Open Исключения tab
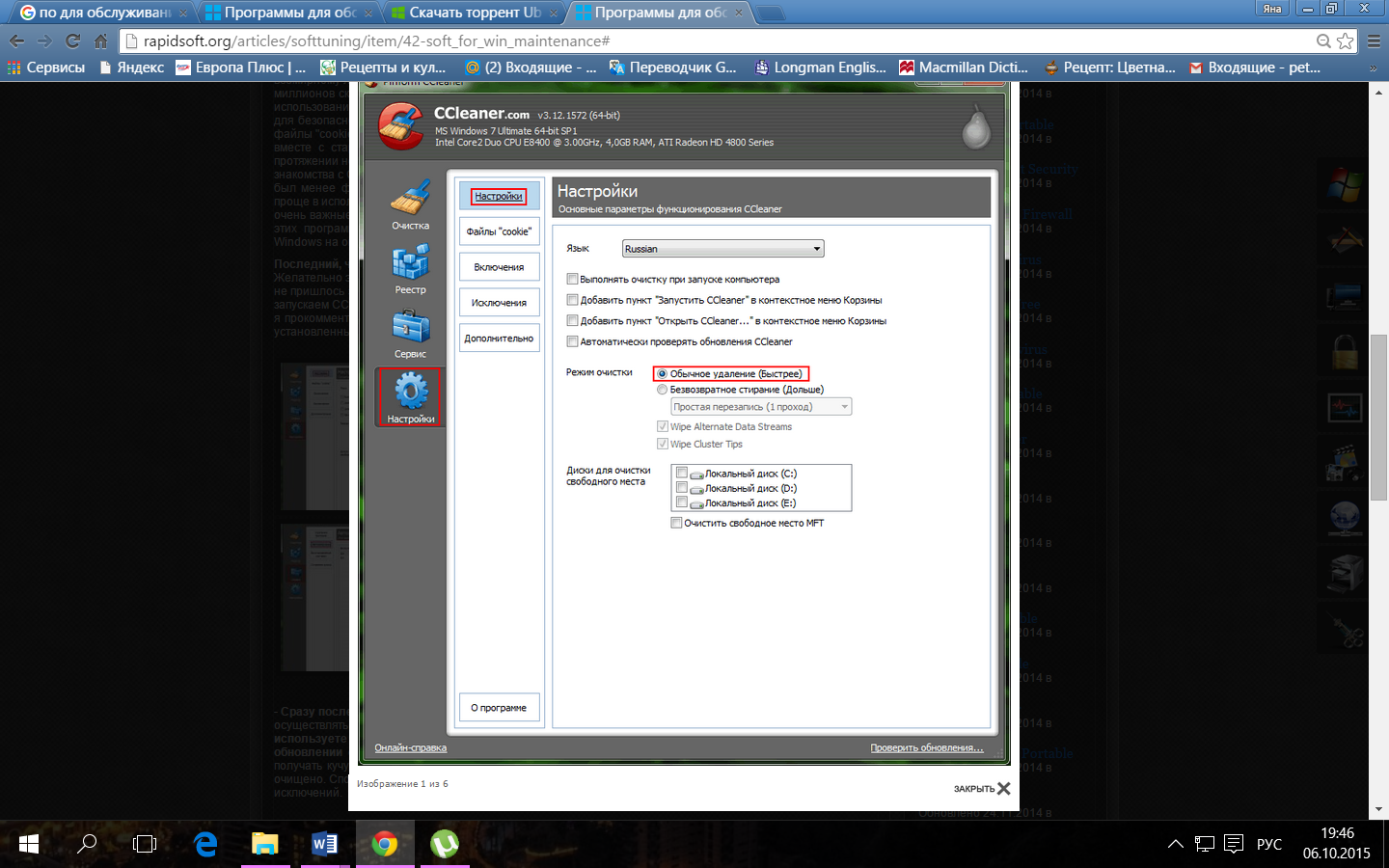The width and height of the screenshot is (1389, 868). click(499, 303)
